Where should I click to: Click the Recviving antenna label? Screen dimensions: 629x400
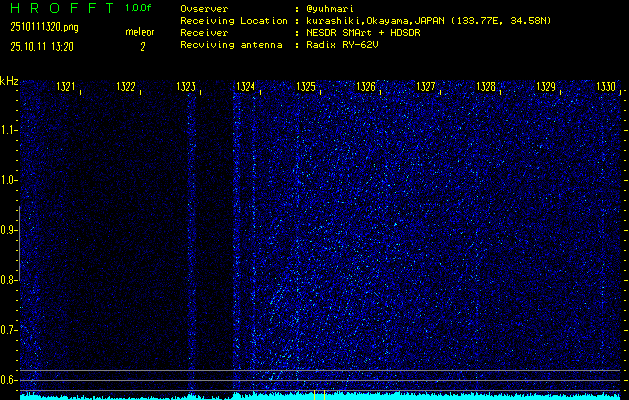(231, 45)
